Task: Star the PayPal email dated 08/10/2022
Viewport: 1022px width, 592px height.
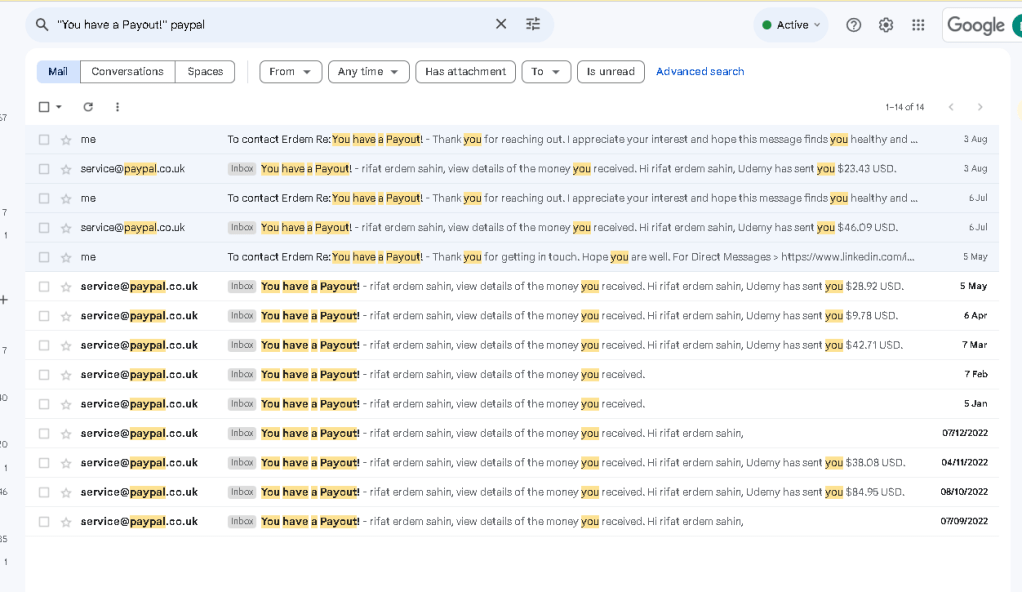Action: tap(66, 492)
